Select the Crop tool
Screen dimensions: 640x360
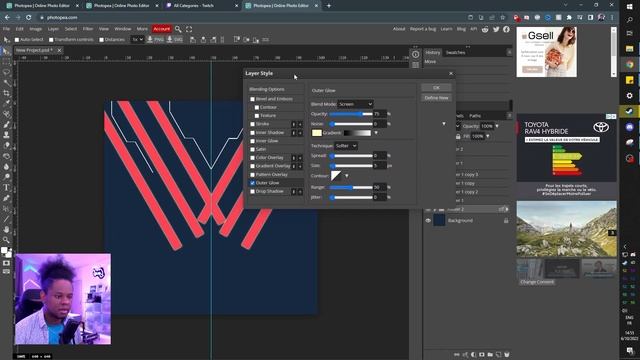coord(6,93)
